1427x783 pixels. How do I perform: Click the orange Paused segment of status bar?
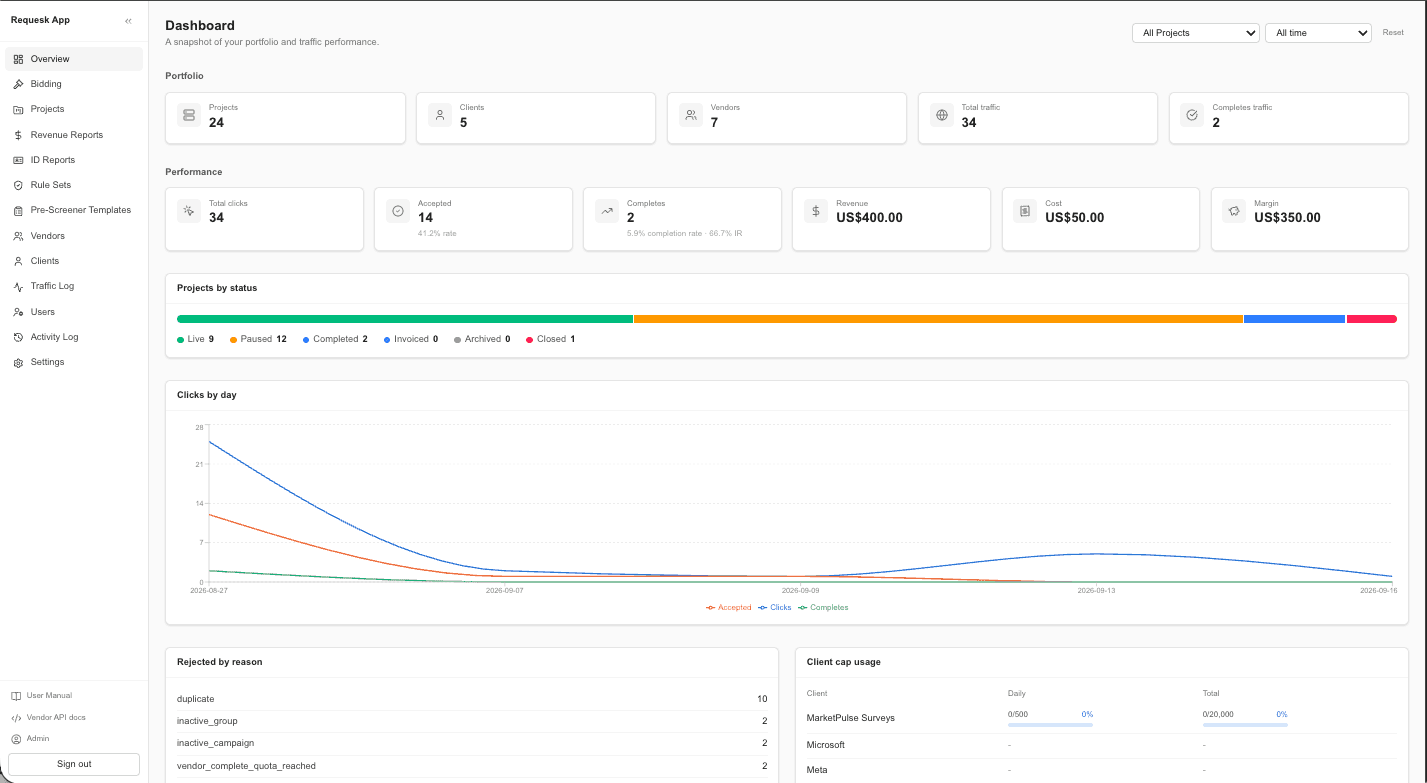click(938, 319)
